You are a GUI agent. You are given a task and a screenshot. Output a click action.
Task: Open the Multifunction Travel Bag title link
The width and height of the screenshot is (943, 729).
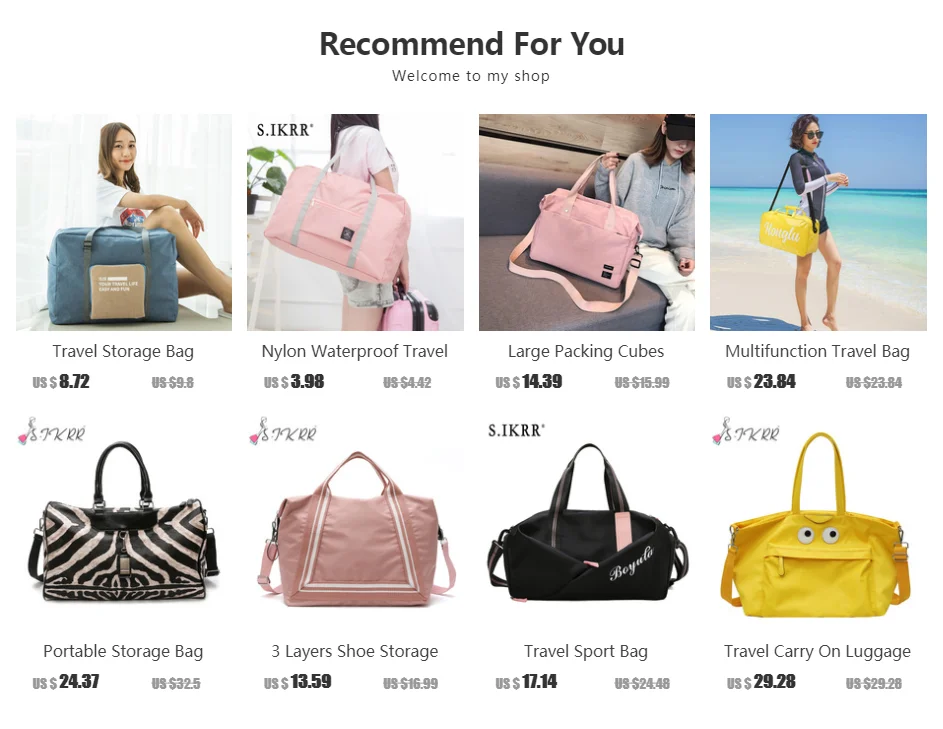click(x=817, y=351)
